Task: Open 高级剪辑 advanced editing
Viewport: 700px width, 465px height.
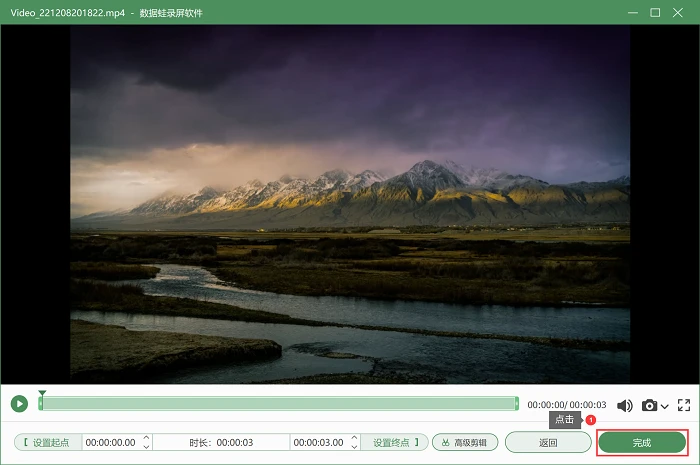Action: point(465,442)
